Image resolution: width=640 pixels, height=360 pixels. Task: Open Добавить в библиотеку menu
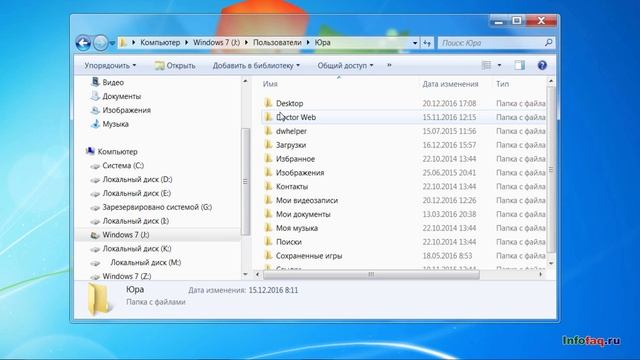coord(256,65)
